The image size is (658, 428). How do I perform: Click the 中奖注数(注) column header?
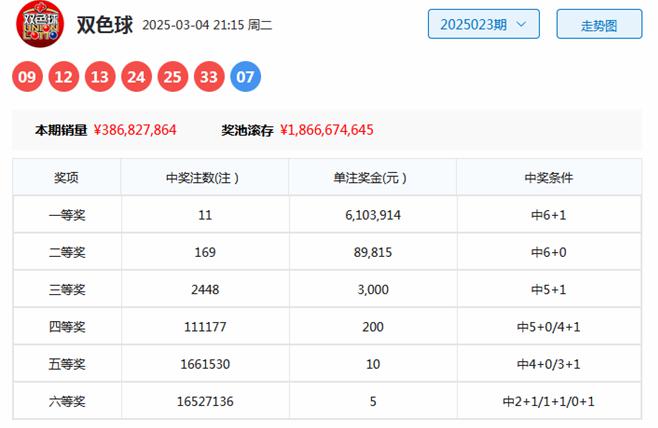(x=204, y=178)
